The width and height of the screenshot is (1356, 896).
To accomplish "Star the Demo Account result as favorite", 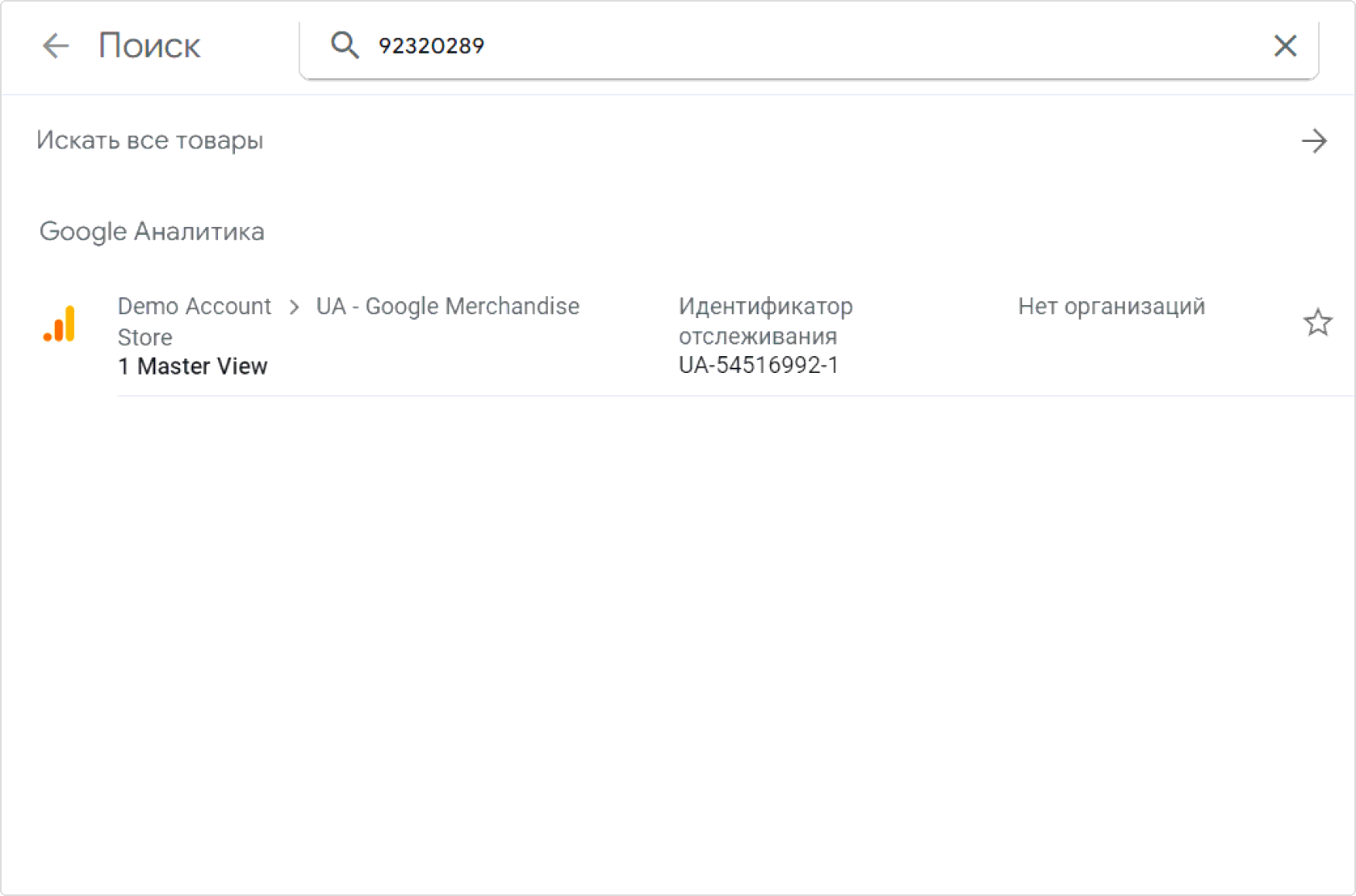I will [1317, 323].
